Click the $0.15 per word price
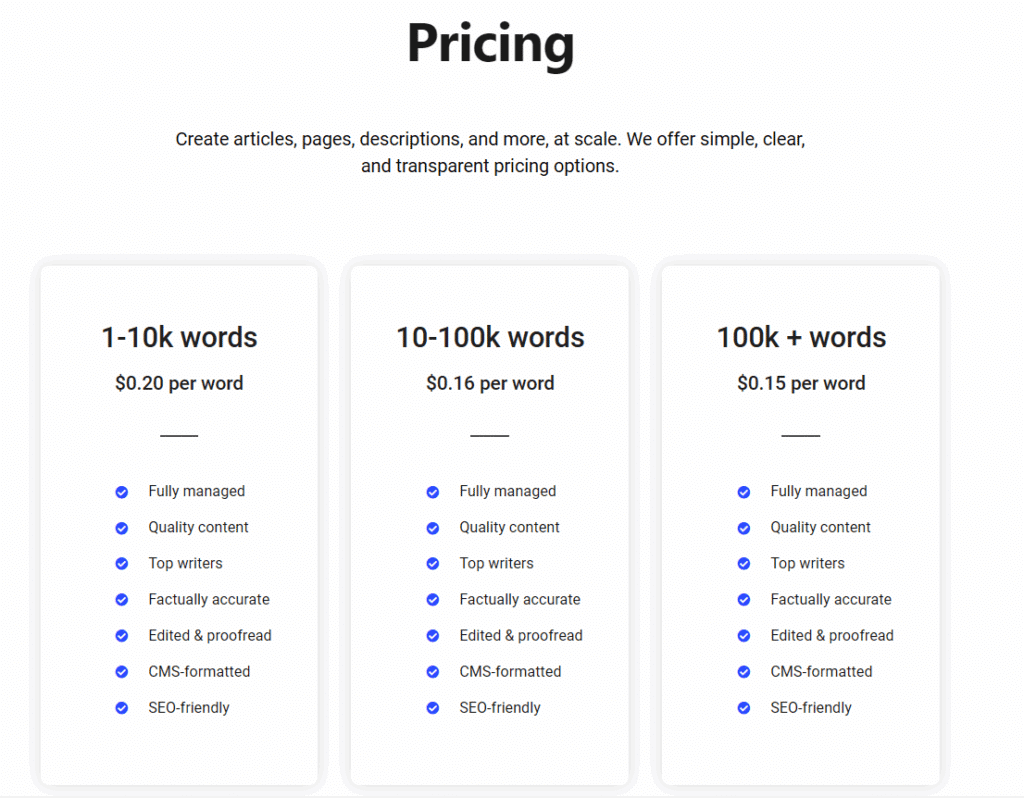Viewport: 1024px width, 798px height. click(801, 383)
